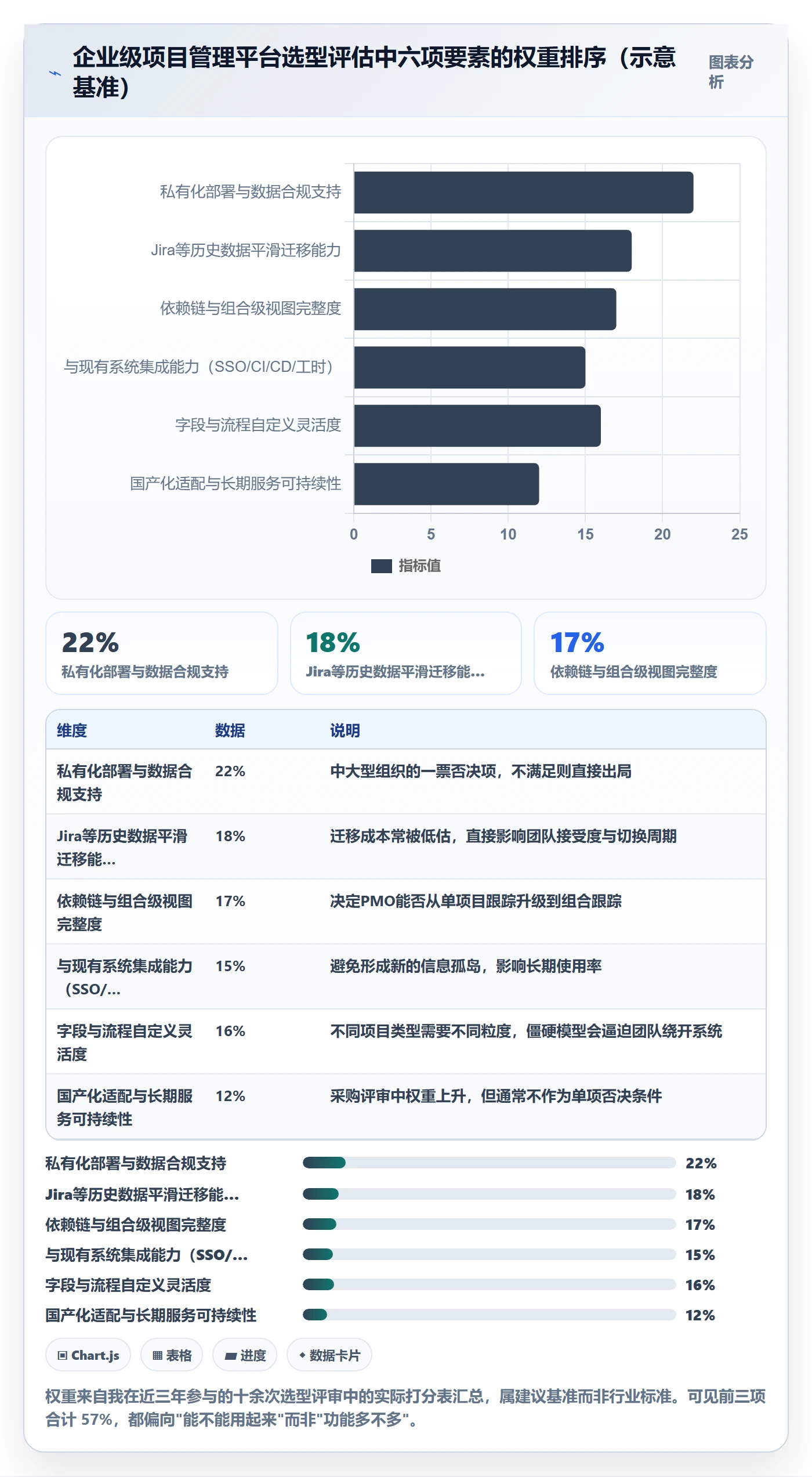Viewport: 812px width, 1477px height.
Task: Open the 17% dependency chain data card
Action: pyautogui.click(x=650, y=653)
